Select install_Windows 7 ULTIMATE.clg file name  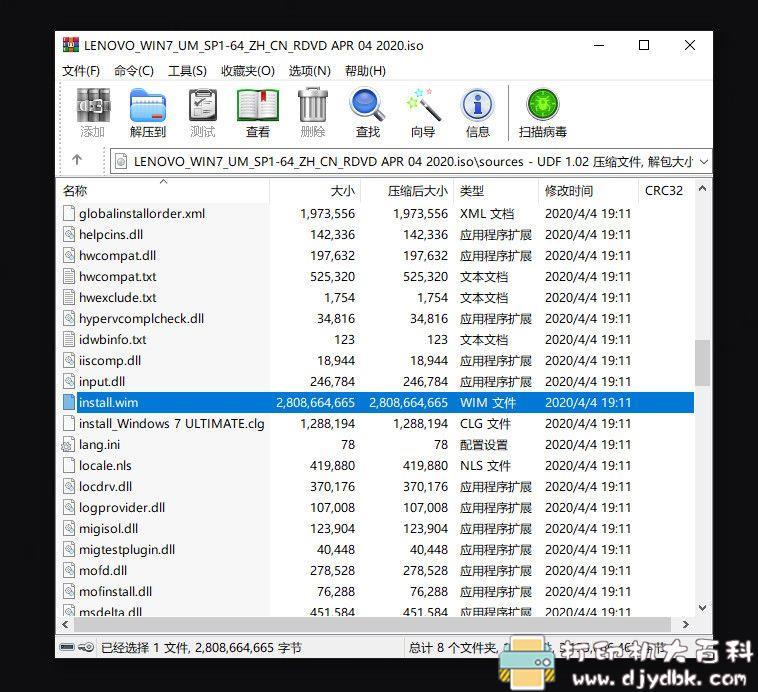[172, 424]
